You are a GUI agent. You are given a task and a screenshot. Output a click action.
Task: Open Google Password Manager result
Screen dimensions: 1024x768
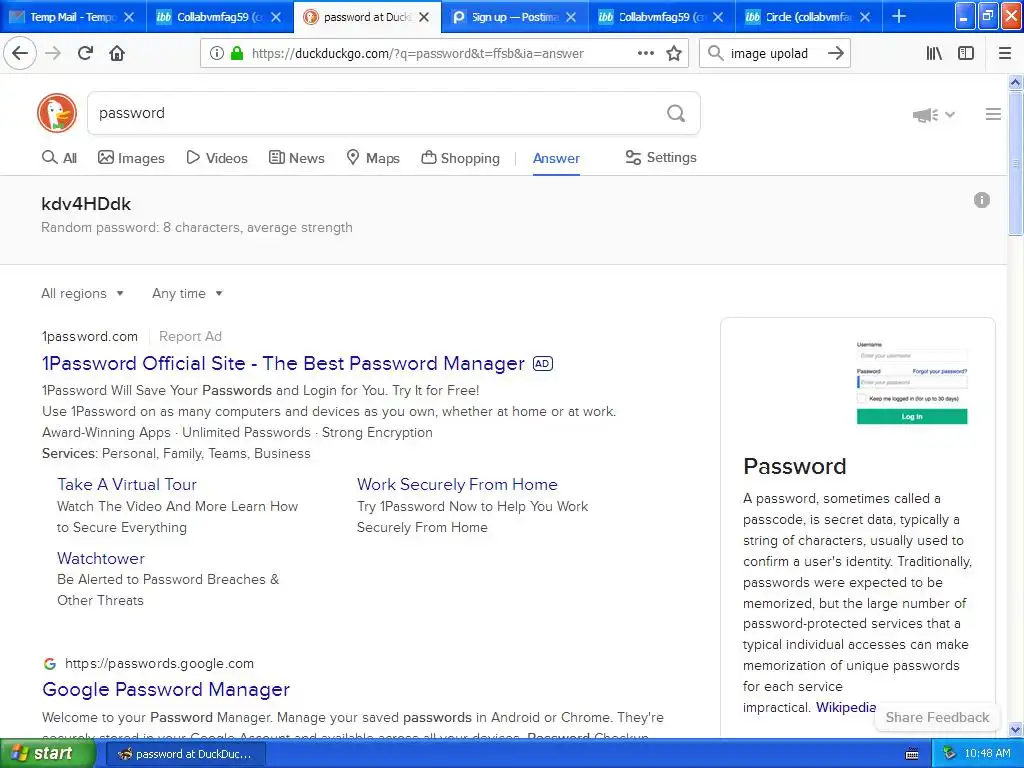click(166, 689)
